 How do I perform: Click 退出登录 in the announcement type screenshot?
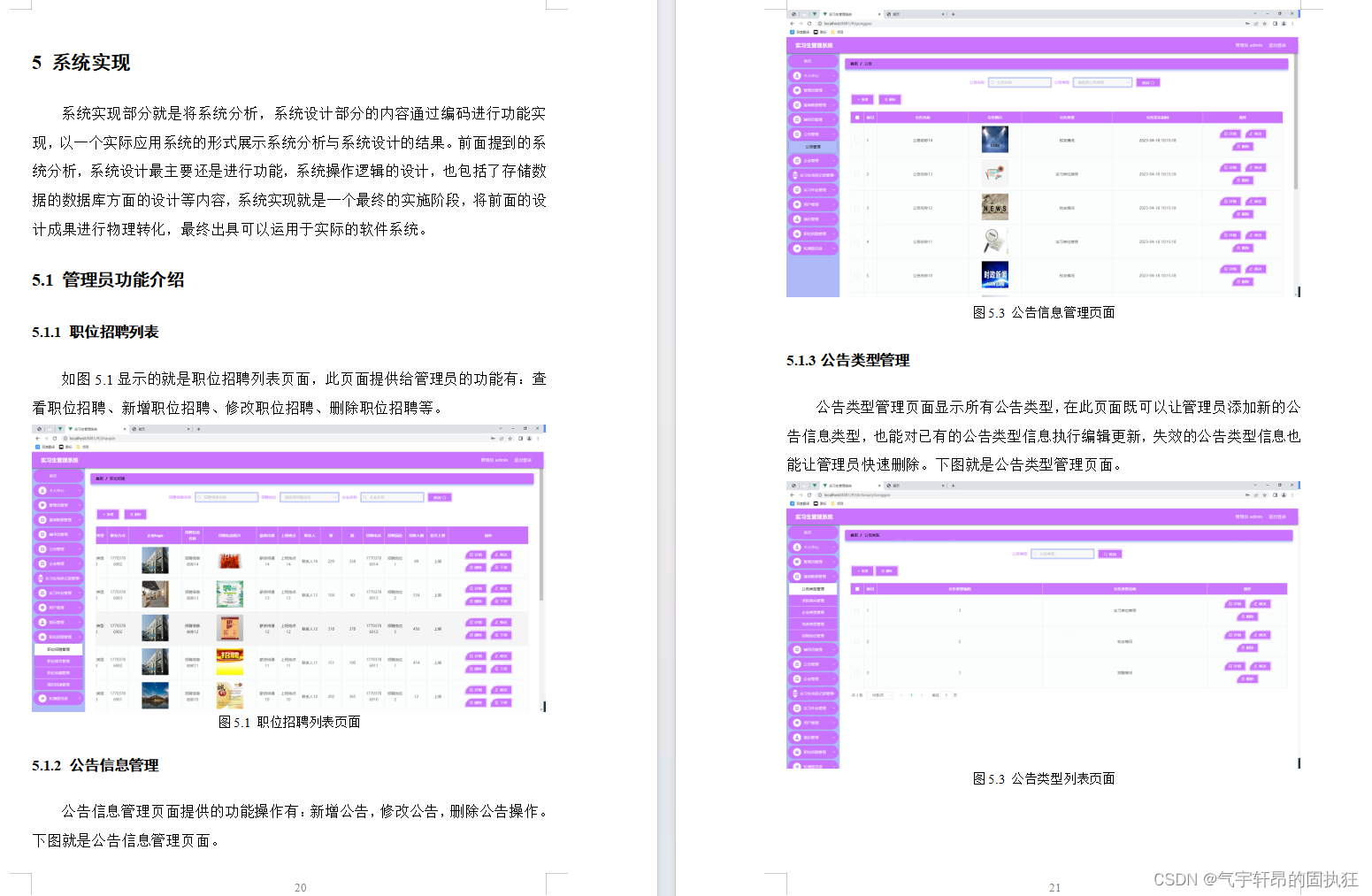click(x=1277, y=517)
